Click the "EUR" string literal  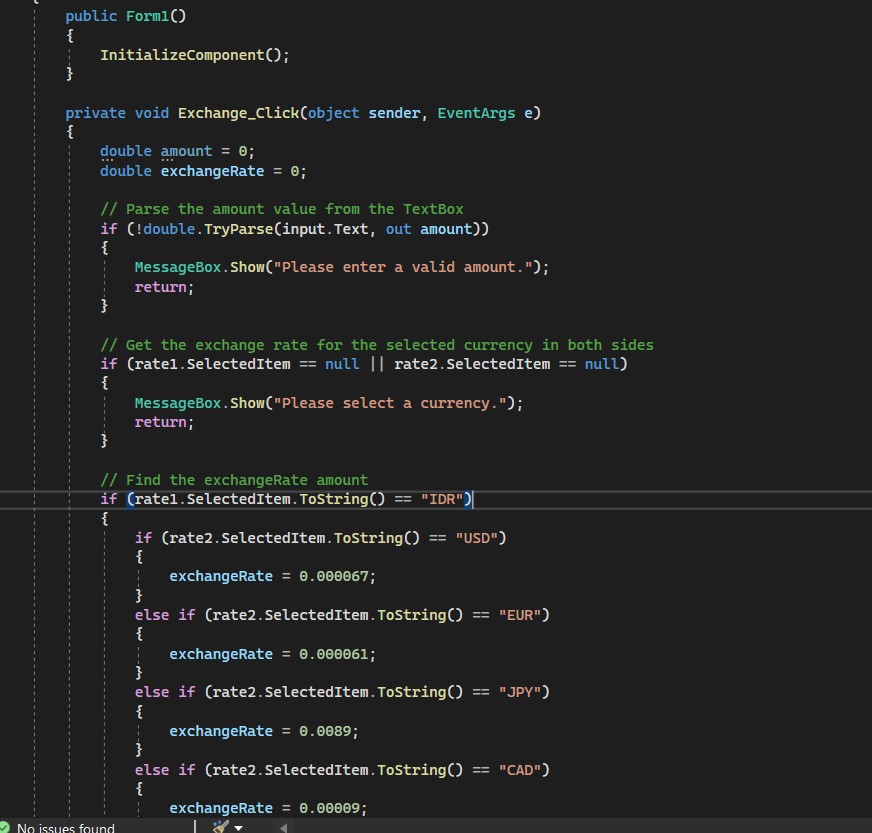pos(519,615)
